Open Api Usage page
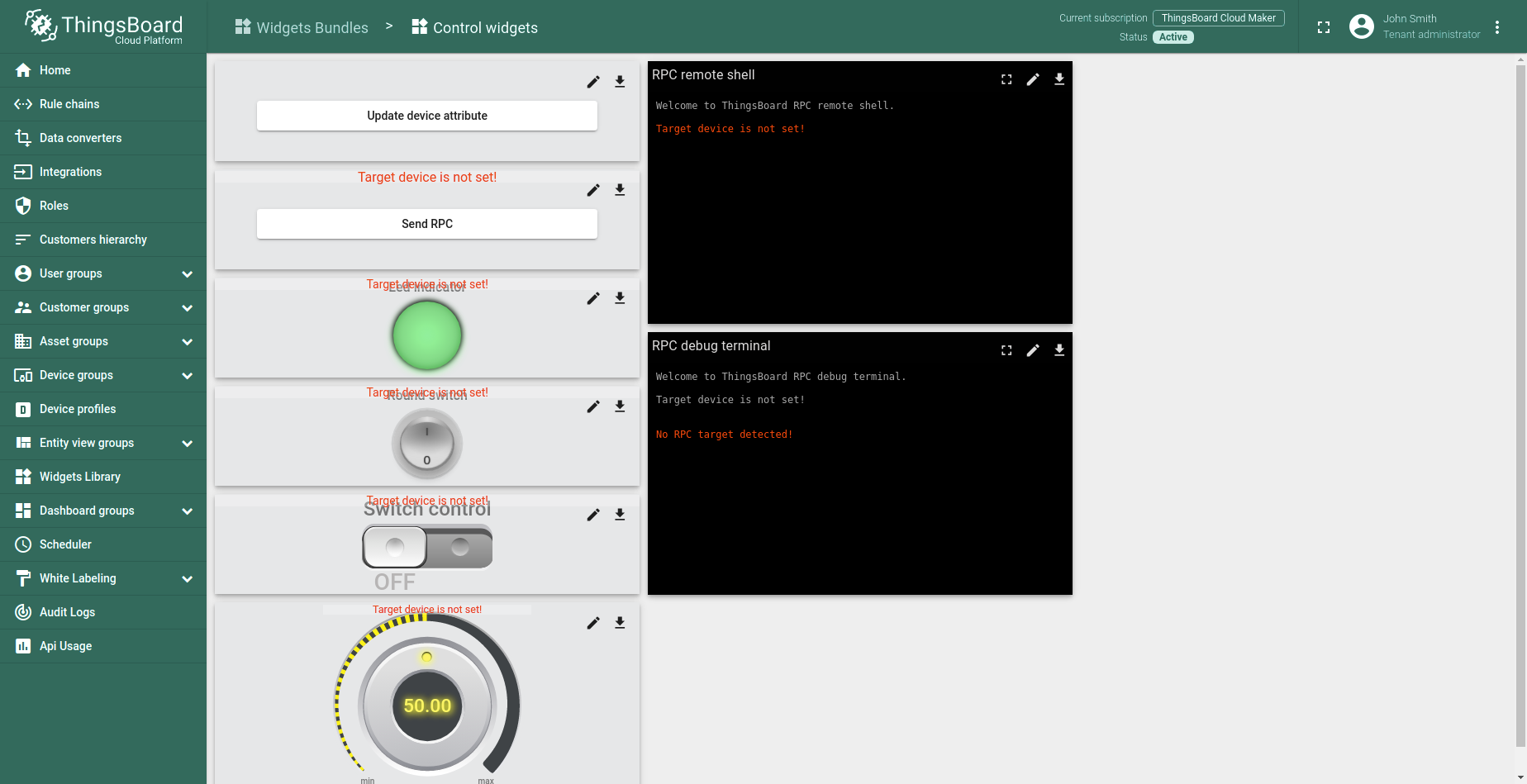 (x=103, y=646)
